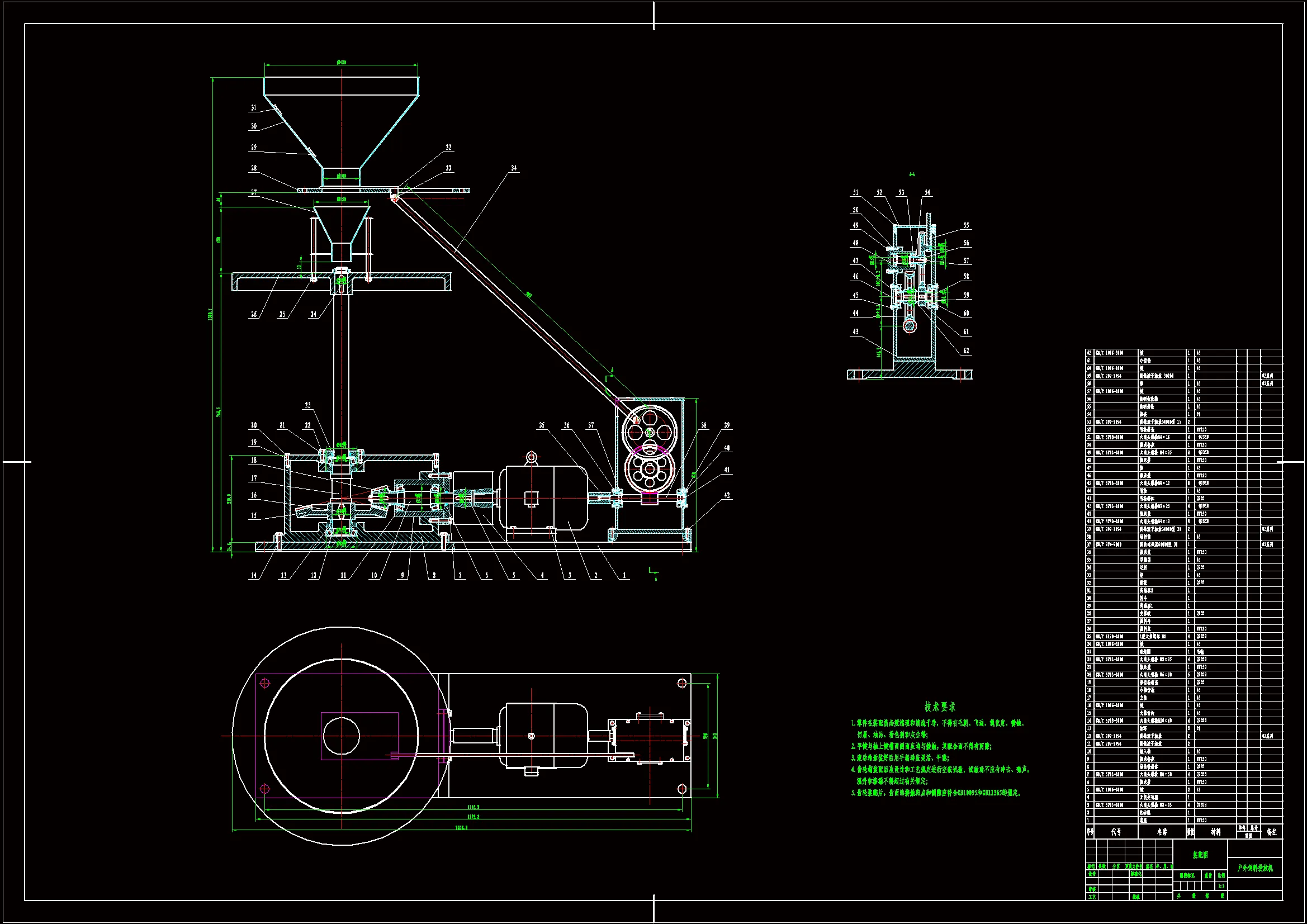Image resolution: width=1307 pixels, height=924 pixels.
Task: Select the 户外饲料投放机 title in title block
Action: pyautogui.click(x=1254, y=868)
